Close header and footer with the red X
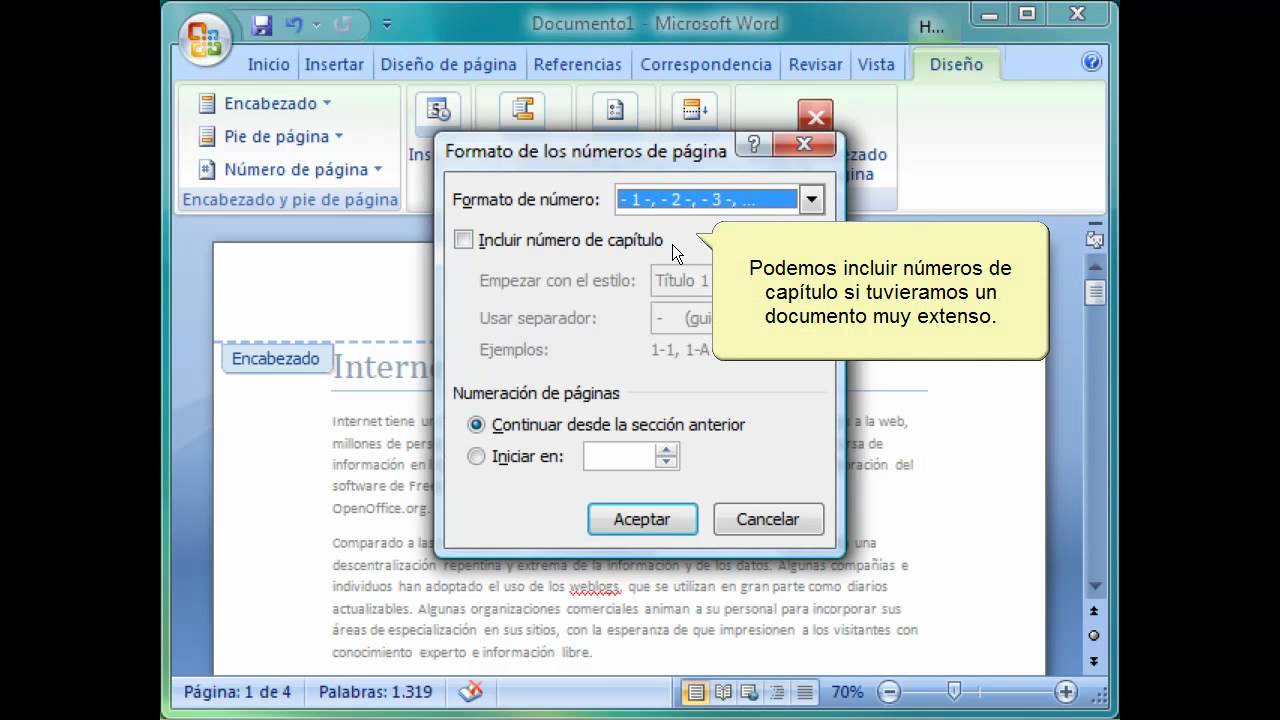Screen dimensions: 1280x720 [x=815, y=118]
